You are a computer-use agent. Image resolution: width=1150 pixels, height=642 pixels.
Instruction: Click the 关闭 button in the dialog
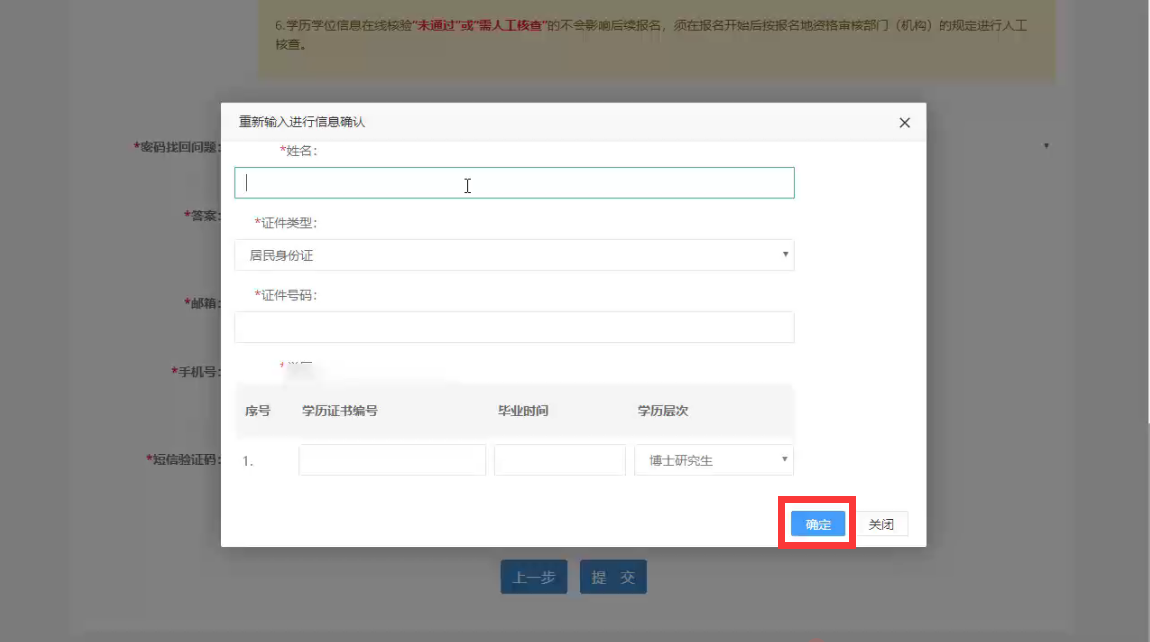click(x=881, y=525)
